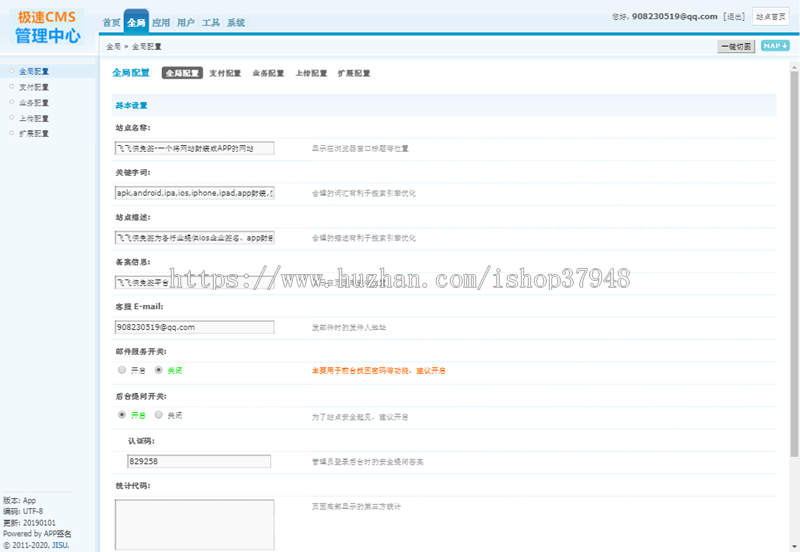Open the 用户 top menu
Screen dimensions: 800x552
tap(186, 22)
